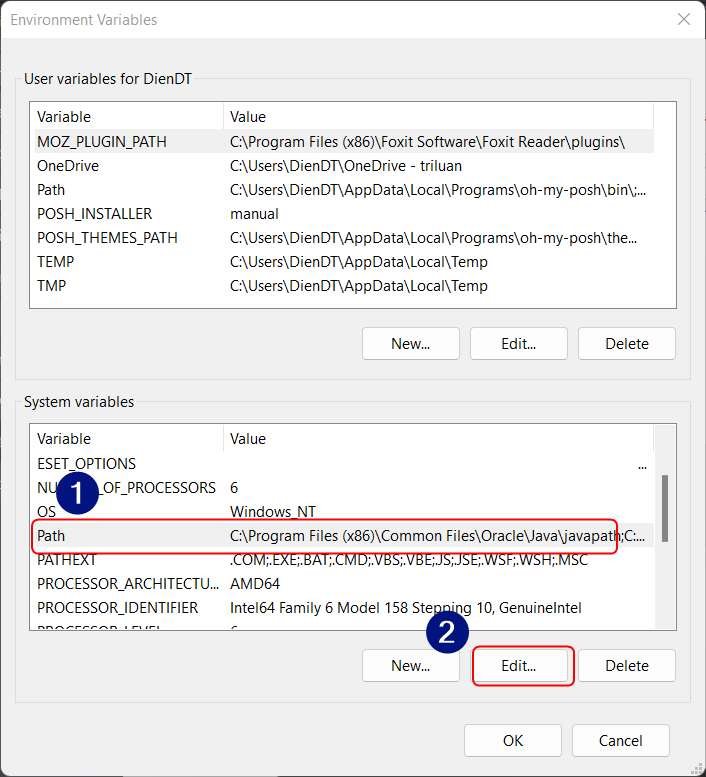Confirm the dialog with OK
Viewport: 706px width, 777px height.
coord(512,741)
